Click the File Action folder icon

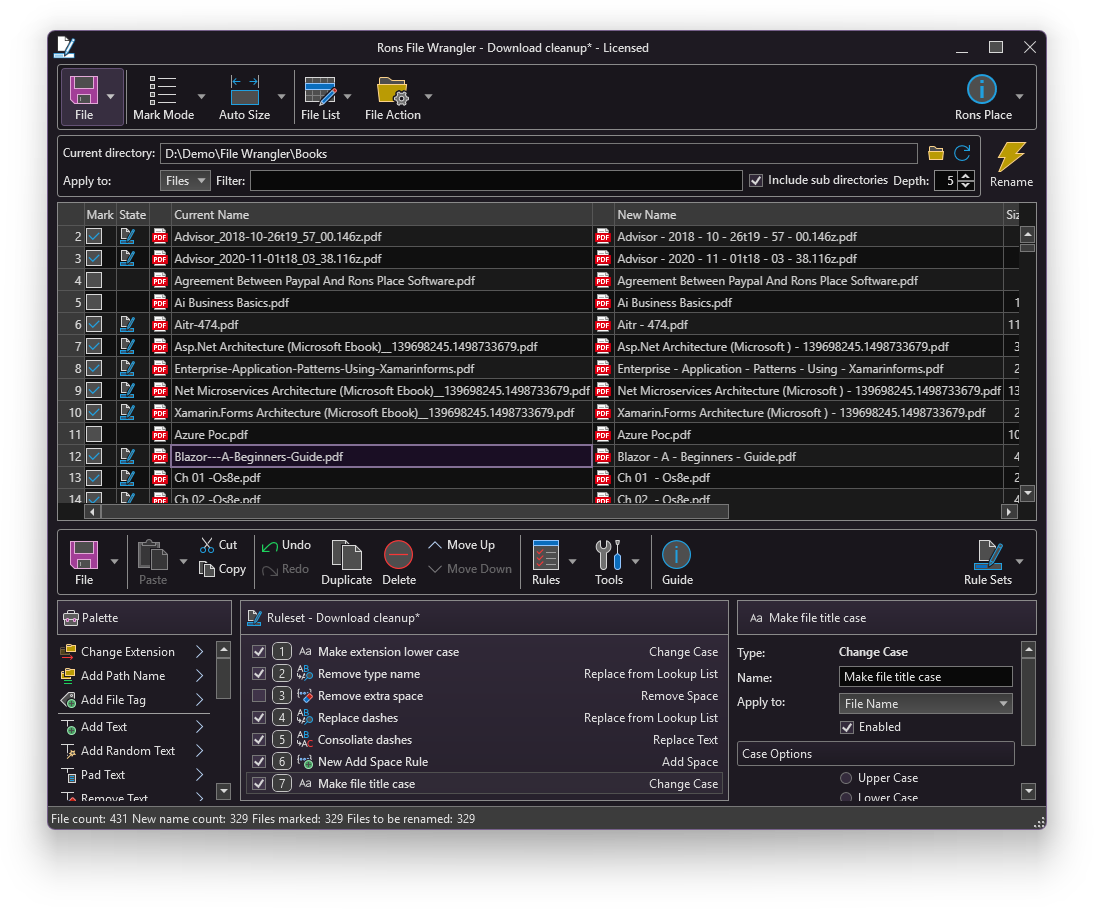click(392, 91)
